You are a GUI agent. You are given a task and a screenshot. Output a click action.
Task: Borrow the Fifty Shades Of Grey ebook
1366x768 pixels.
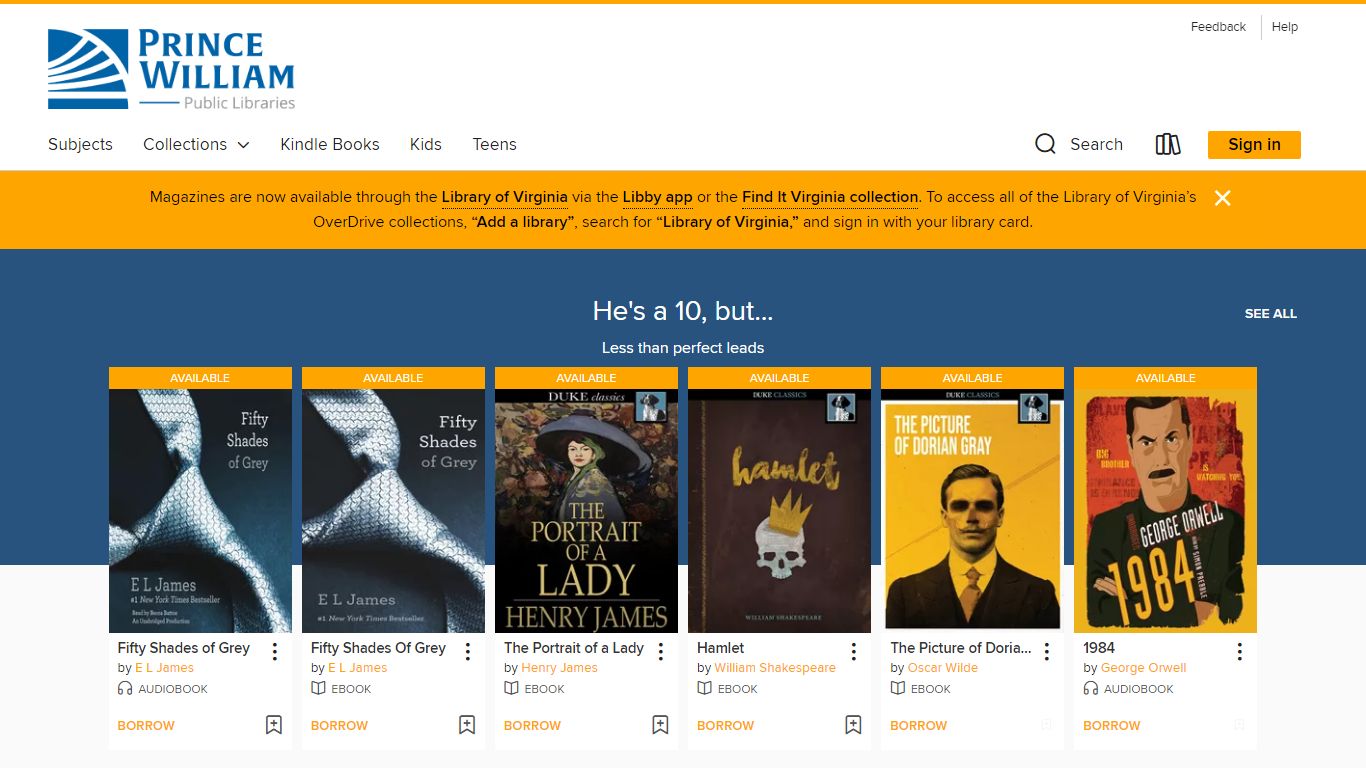(339, 725)
